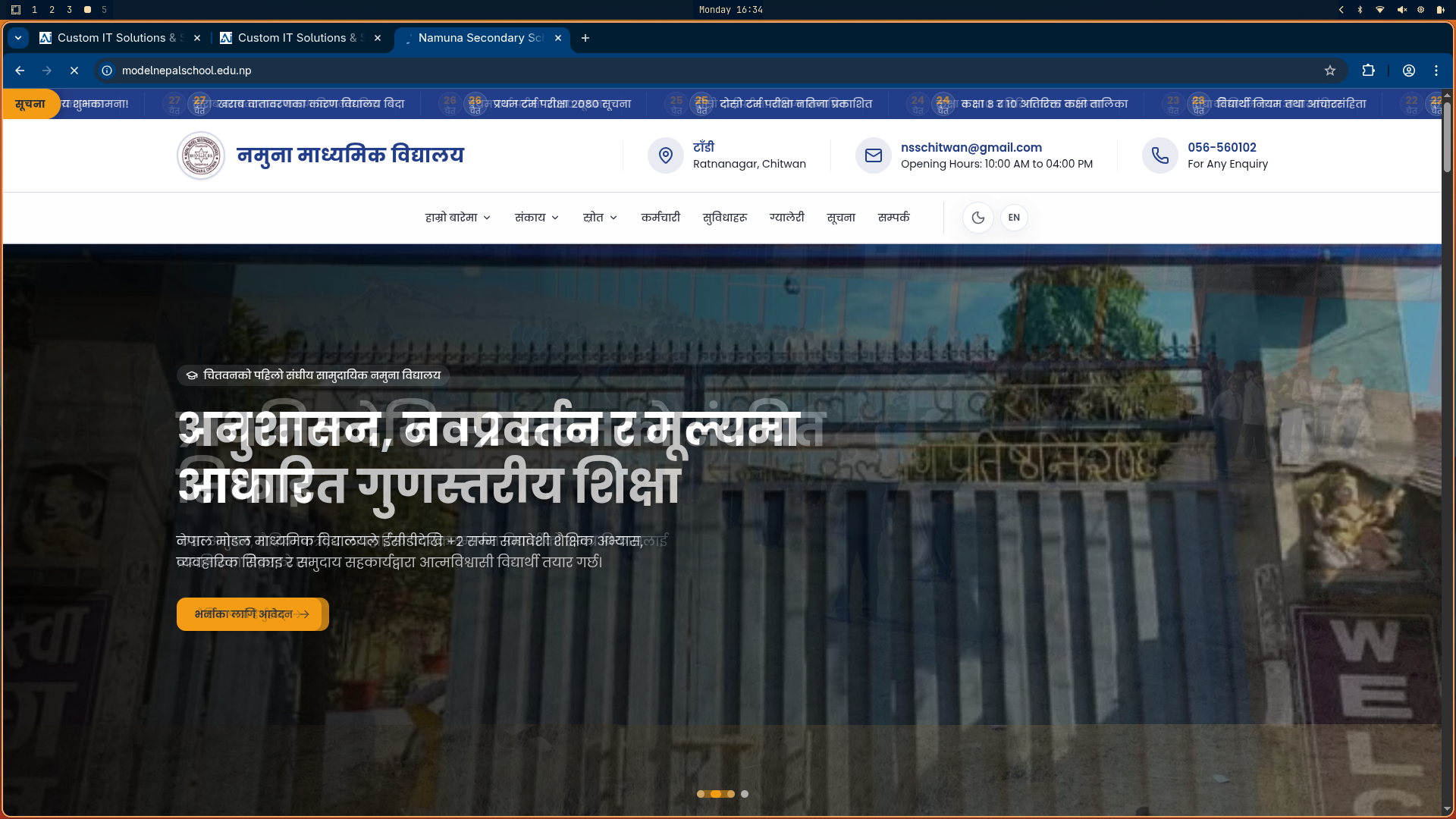
Task: Expand the हाम्रो बारेमा dropdown menu
Action: tap(458, 218)
